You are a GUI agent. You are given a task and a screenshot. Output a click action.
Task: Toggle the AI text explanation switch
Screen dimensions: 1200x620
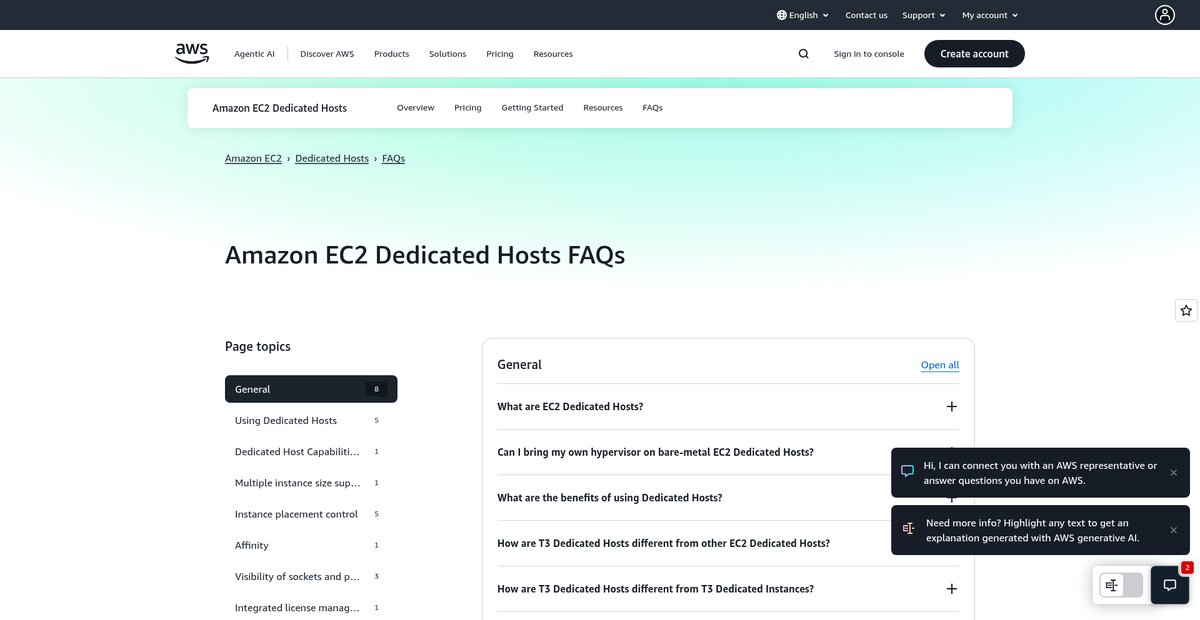[x=1121, y=585]
